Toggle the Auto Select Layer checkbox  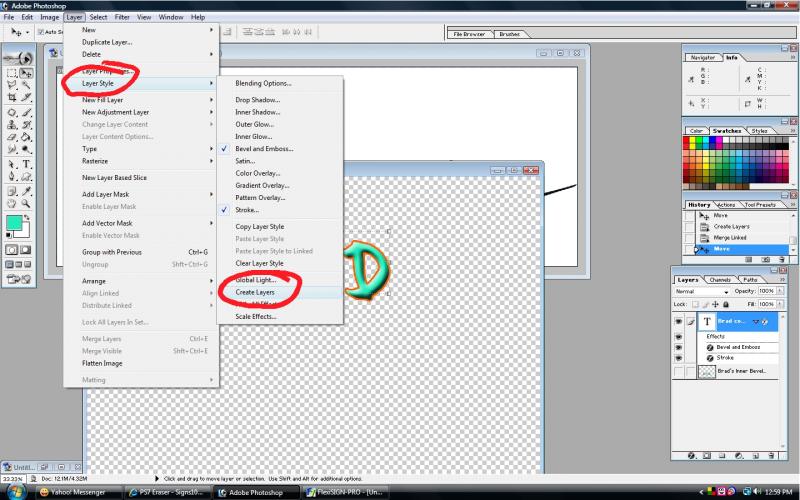tap(41, 32)
